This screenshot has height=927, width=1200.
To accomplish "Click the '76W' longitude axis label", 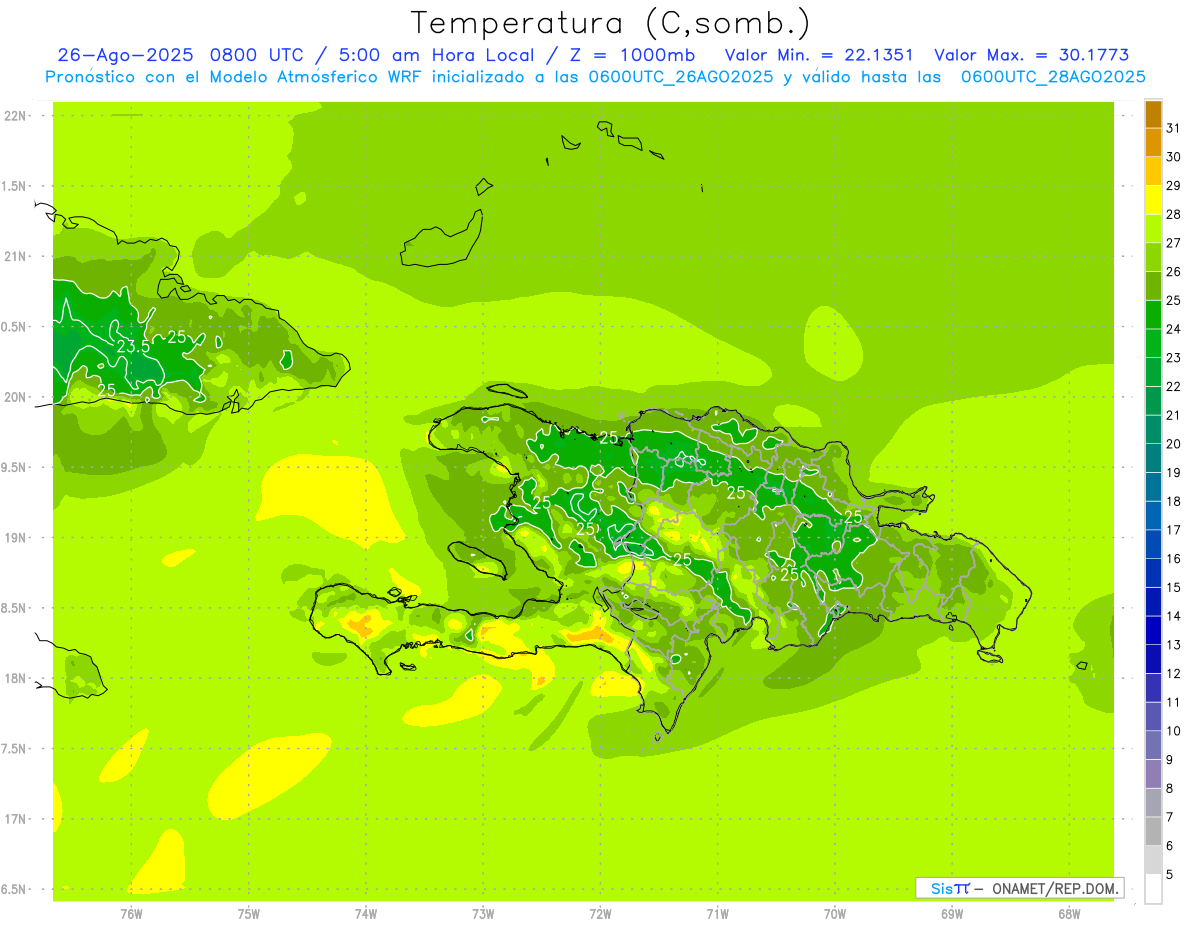I will (x=131, y=914).
